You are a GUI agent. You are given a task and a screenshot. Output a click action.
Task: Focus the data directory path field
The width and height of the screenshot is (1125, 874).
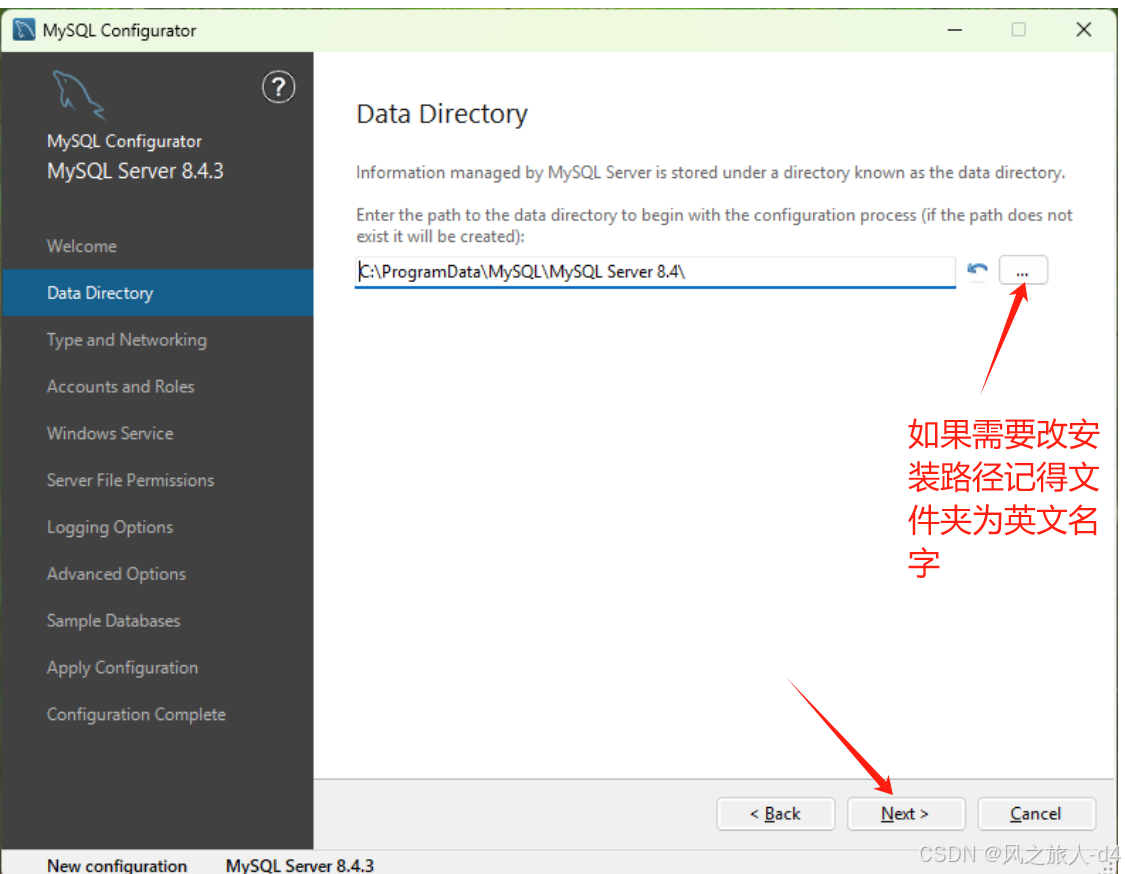click(655, 272)
